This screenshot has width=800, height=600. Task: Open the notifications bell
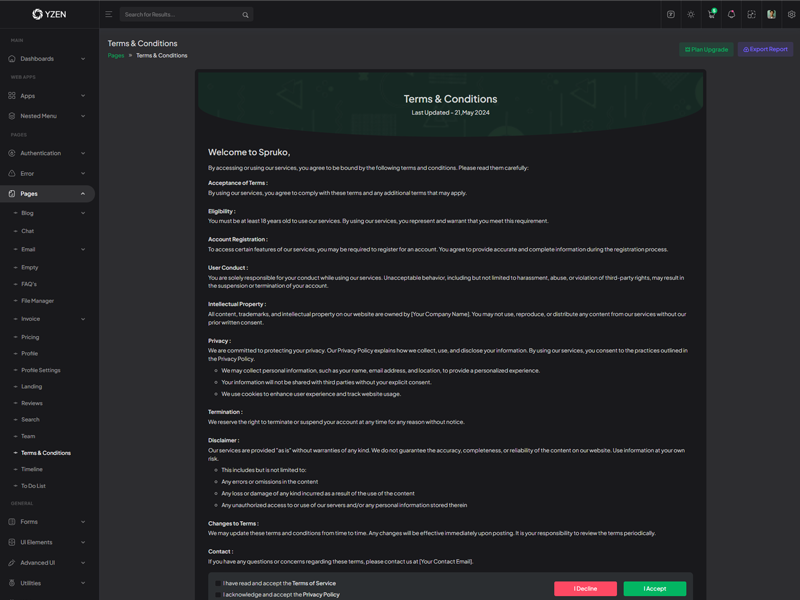pyautogui.click(x=731, y=15)
